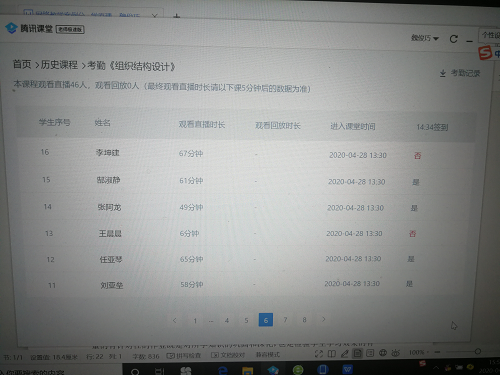Screen dimensions: 500x375
Task: Click the fullscreen view icon in the status bar
Action: click(x=319, y=354)
